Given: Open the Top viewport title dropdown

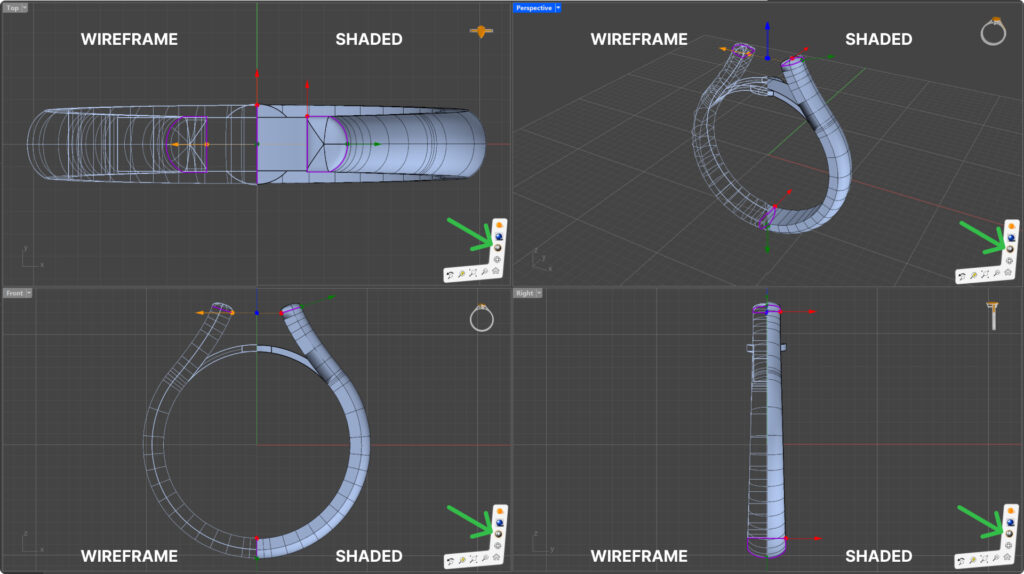Looking at the screenshot, I should point(24,8).
